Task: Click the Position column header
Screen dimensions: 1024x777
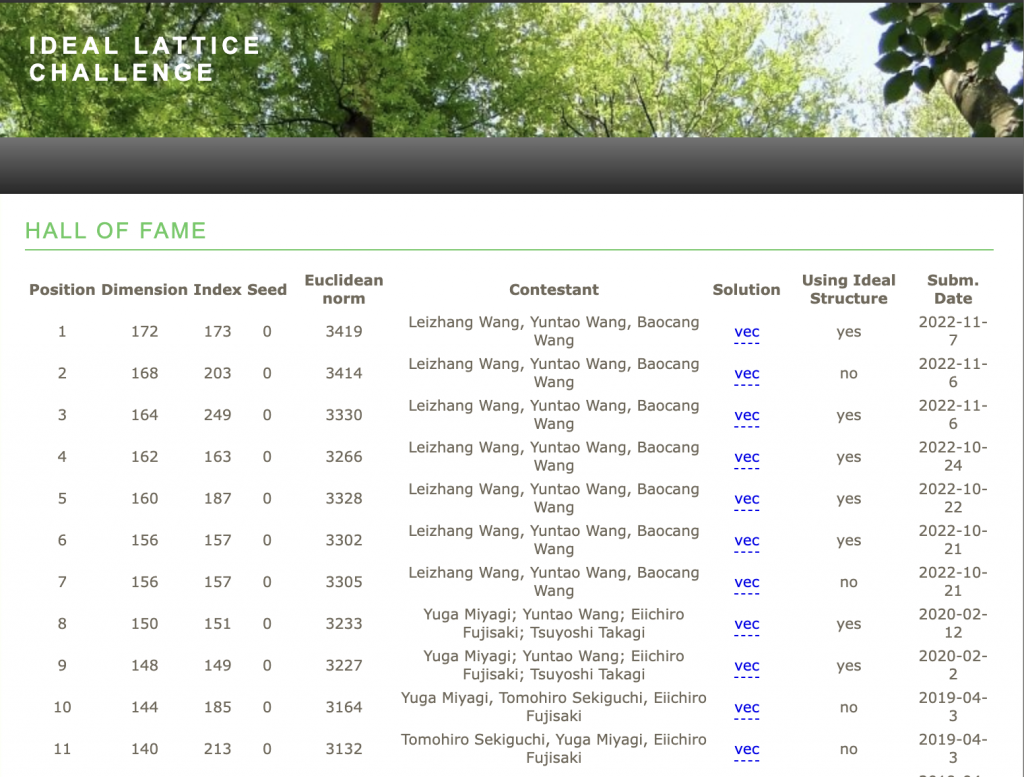Action: tap(62, 289)
